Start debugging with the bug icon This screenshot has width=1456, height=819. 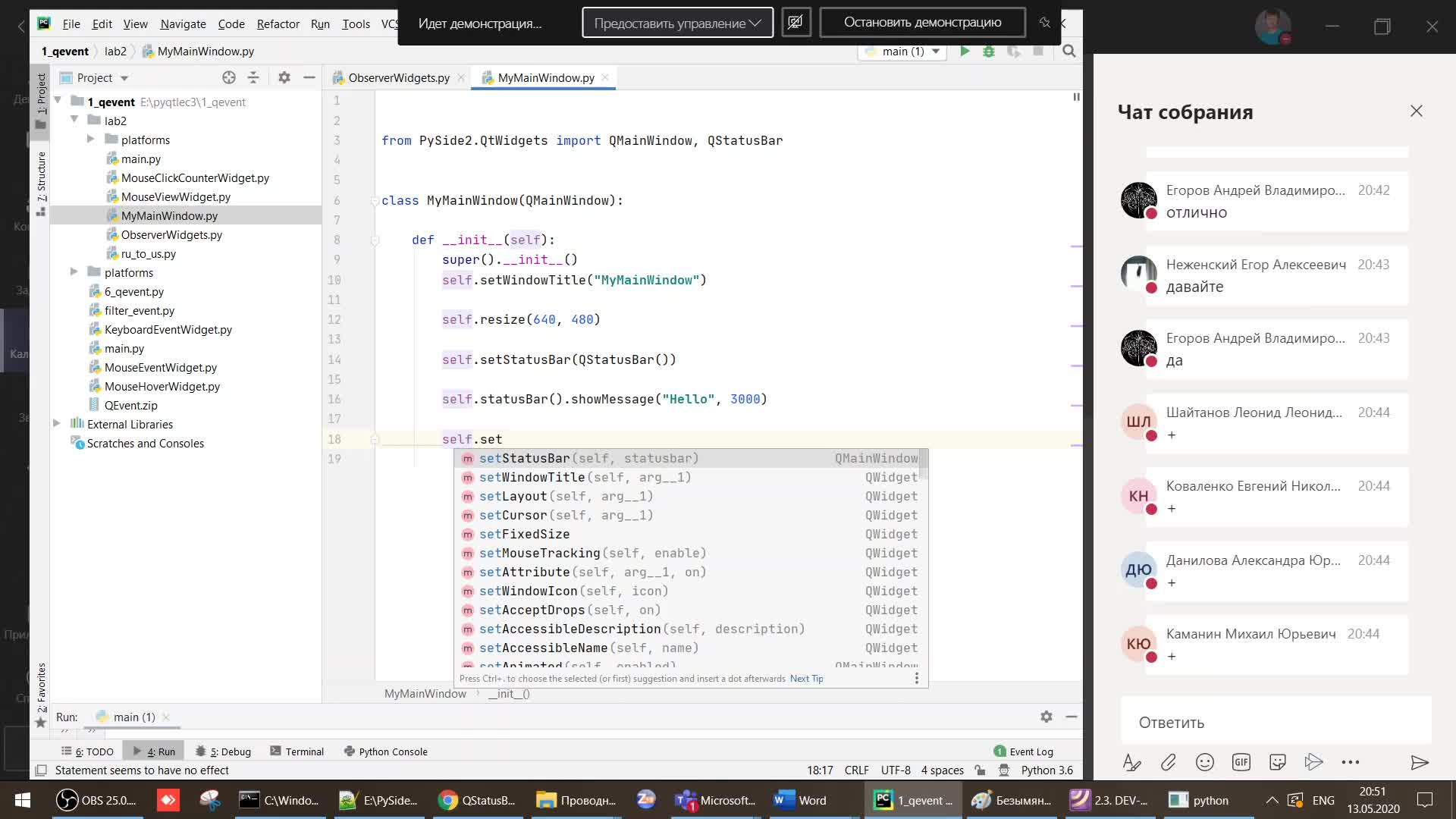pos(989,52)
